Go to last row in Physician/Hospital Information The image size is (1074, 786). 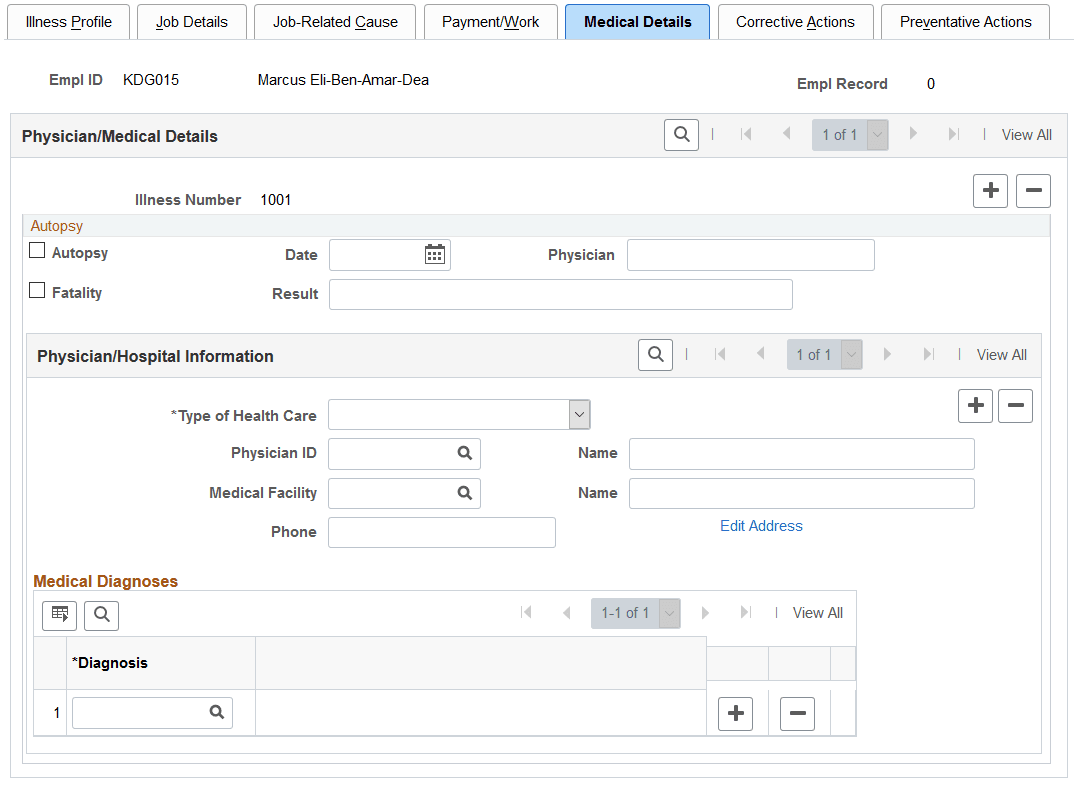coord(928,354)
